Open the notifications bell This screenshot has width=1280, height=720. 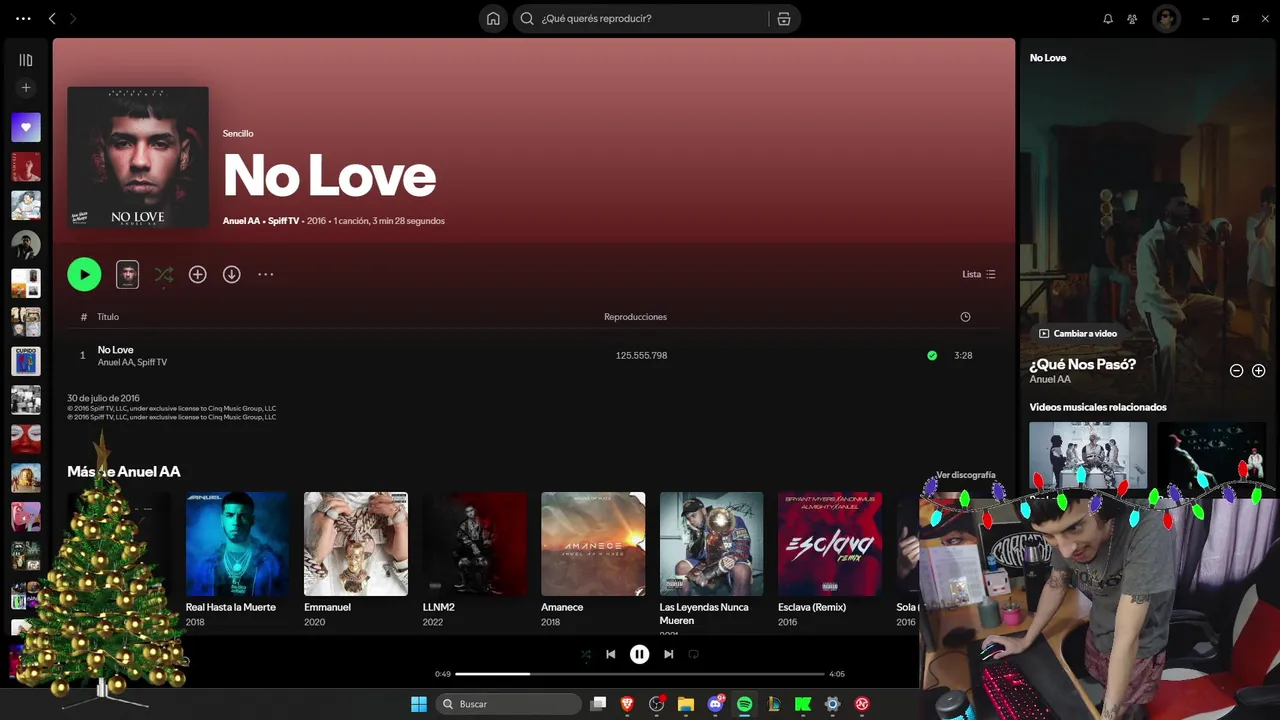pyautogui.click(x=1108, y=18)
